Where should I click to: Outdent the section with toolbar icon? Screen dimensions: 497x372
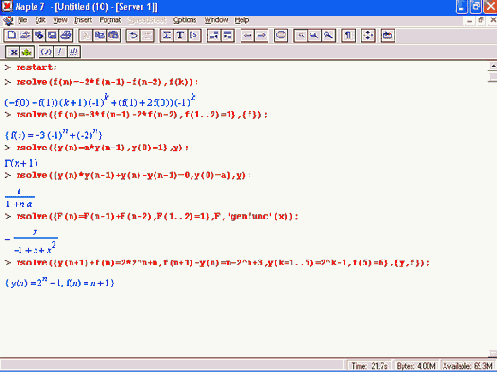(214, 35)
